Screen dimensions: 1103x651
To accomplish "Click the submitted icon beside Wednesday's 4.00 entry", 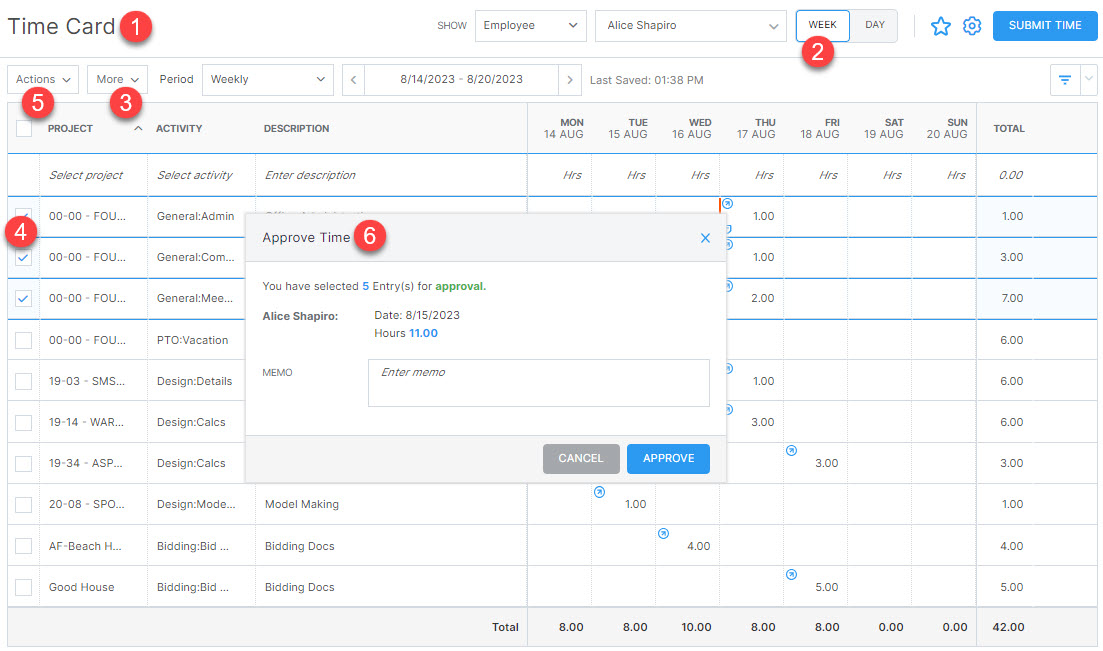I will coord(663,535).
